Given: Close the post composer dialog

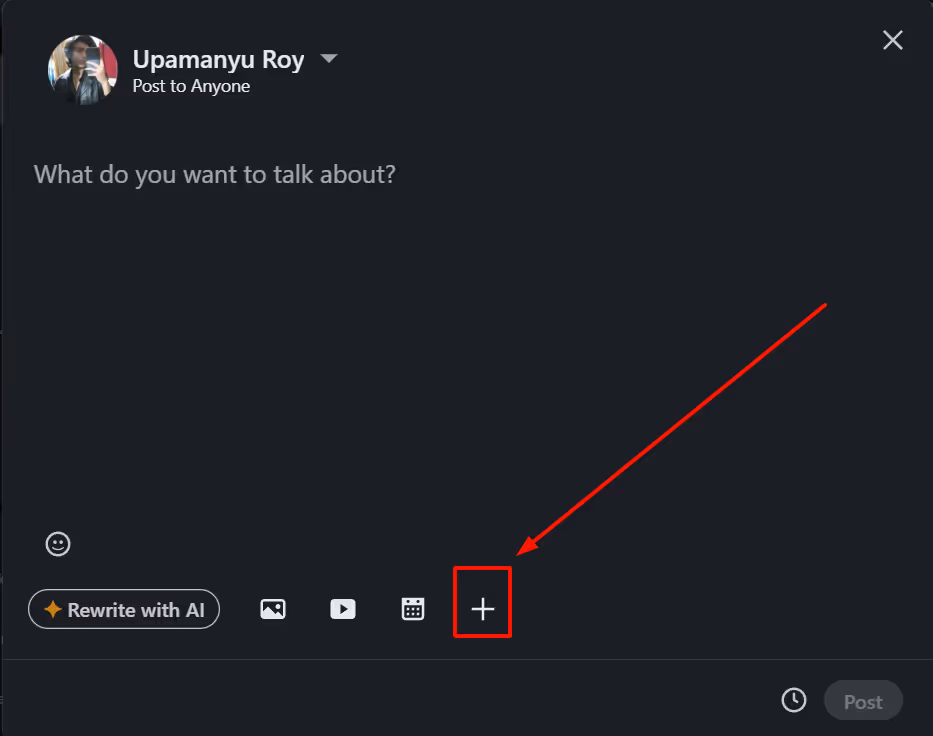Looking at the screenshot, I should coord(892,40).
